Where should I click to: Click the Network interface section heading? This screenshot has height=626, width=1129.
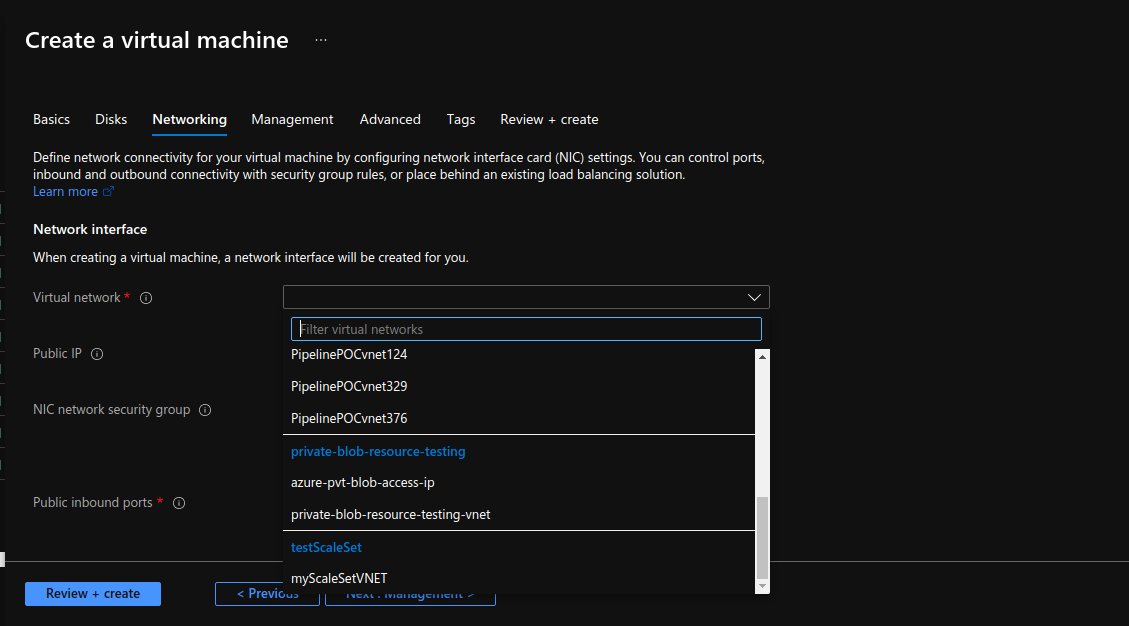pyautogui.click(x=90, y=230)
